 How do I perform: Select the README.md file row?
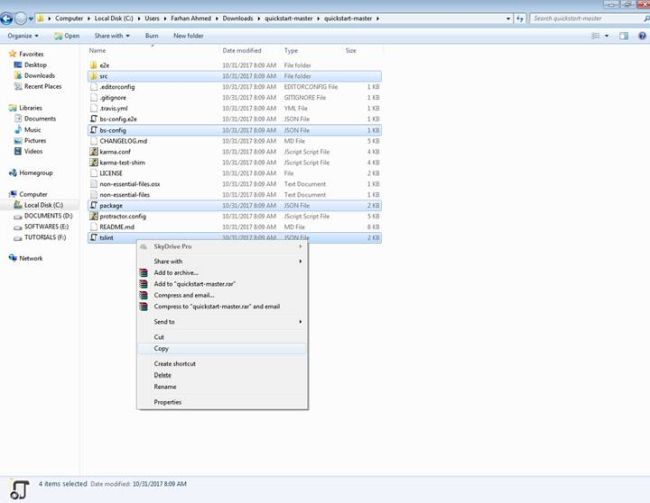click(x=235, y=227)
